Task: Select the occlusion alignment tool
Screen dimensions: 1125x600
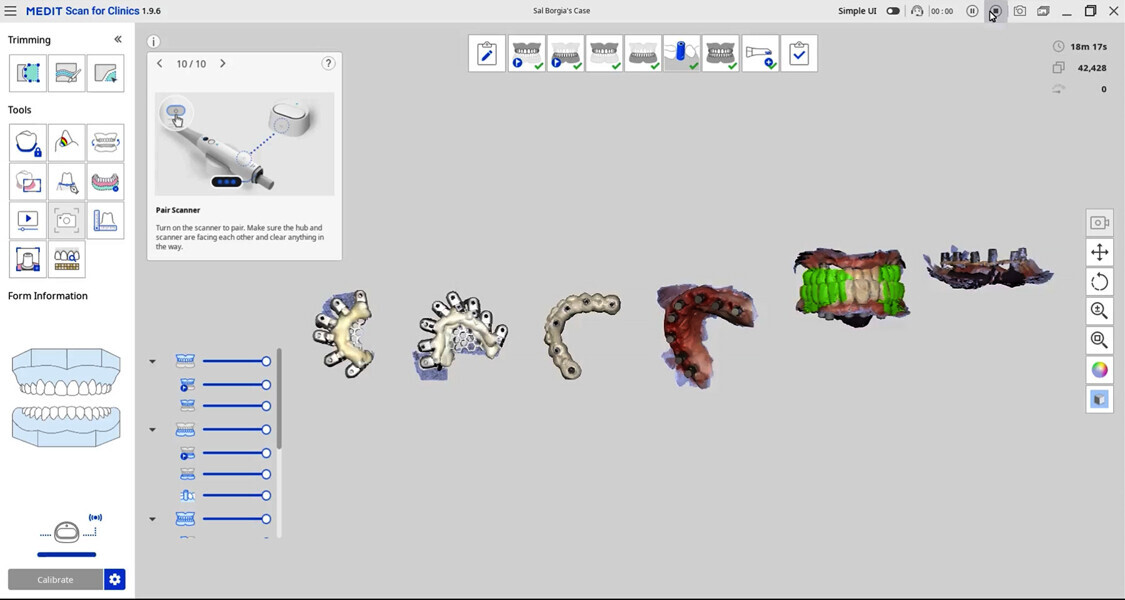Action: pos(105,142)
